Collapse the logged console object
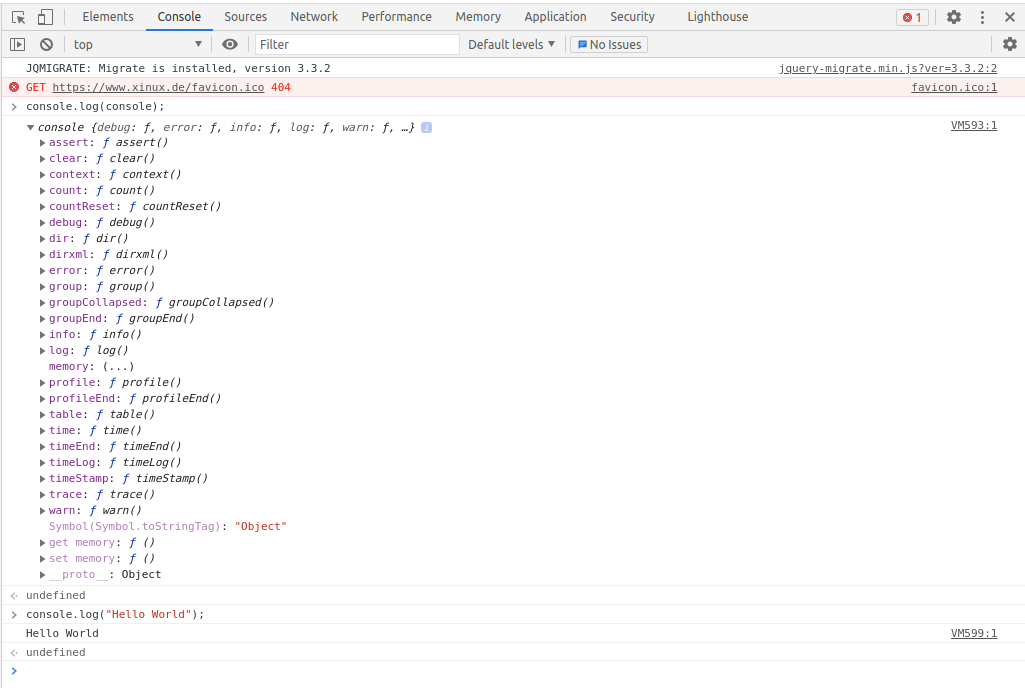The width and height of the screenshot is (1025, 688). click(30, 127)
